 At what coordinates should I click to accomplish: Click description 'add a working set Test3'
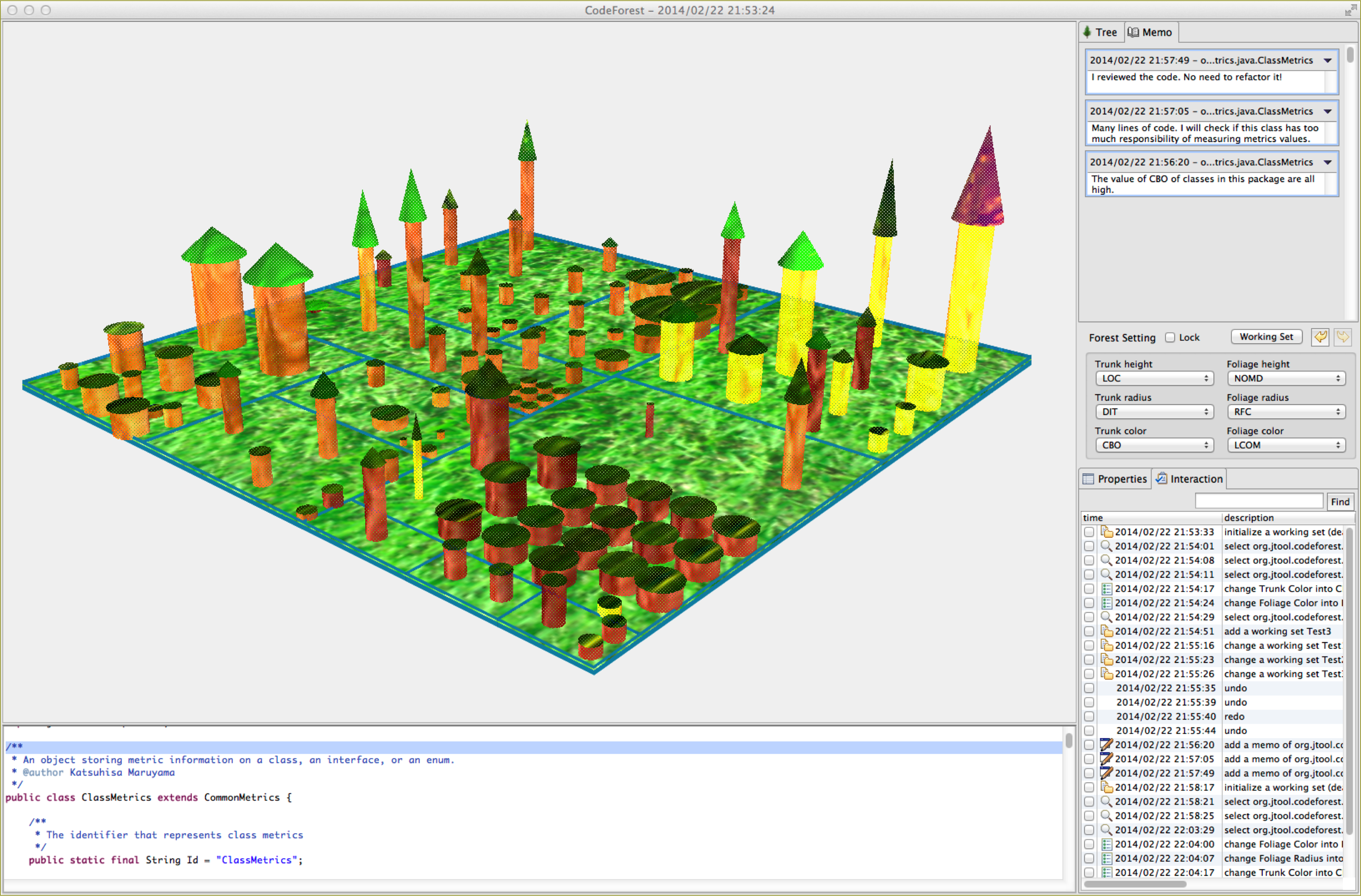pos(1278,631)
